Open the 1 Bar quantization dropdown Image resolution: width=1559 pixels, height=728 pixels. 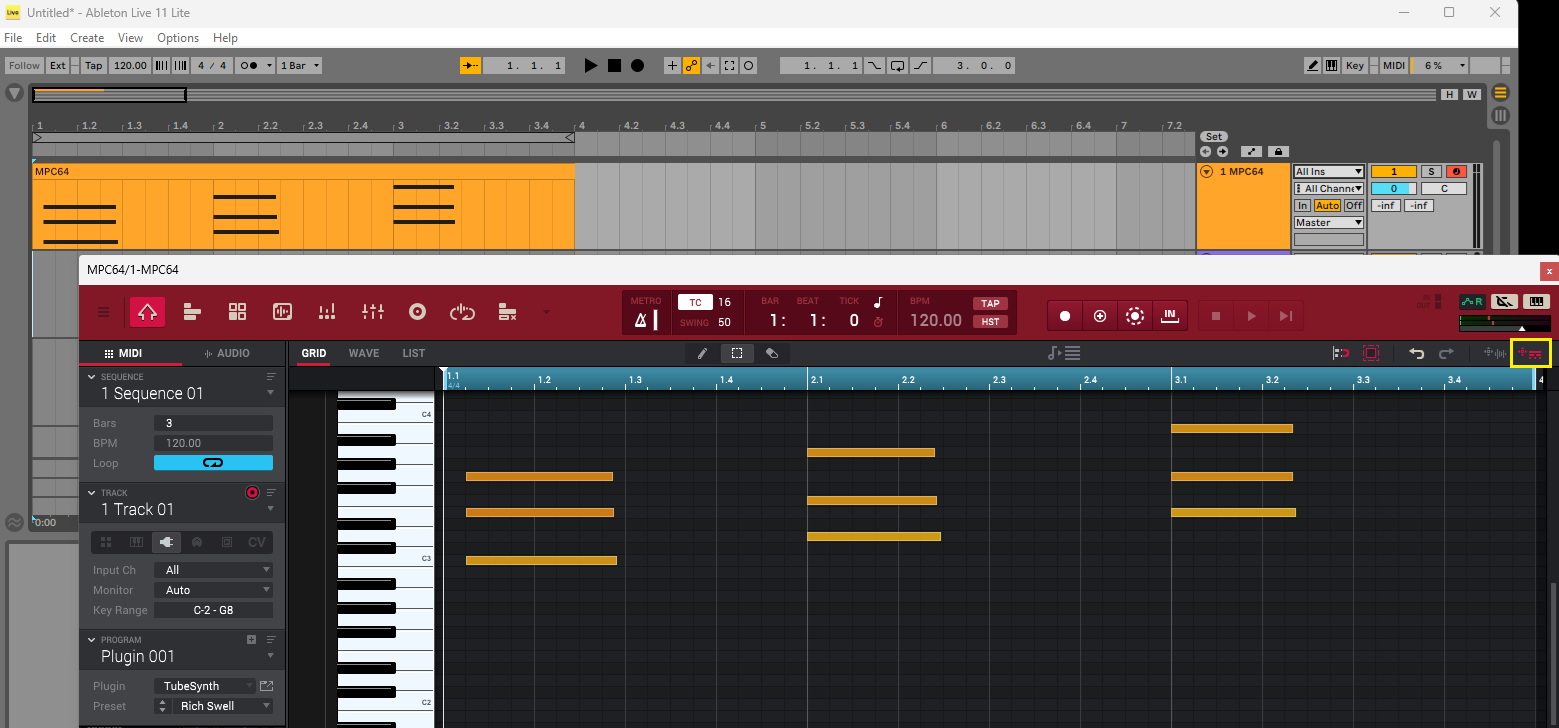click(300, 65)
